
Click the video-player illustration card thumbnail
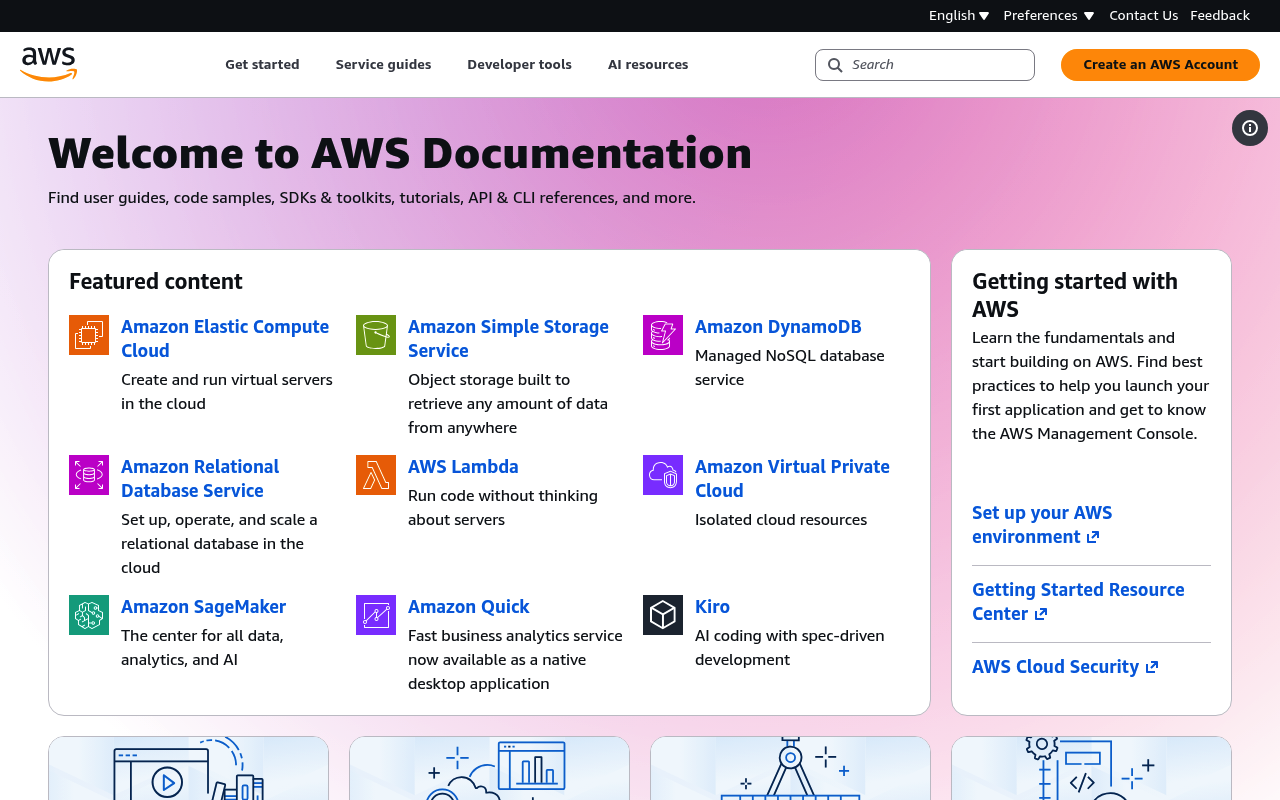tap(188, 768)
